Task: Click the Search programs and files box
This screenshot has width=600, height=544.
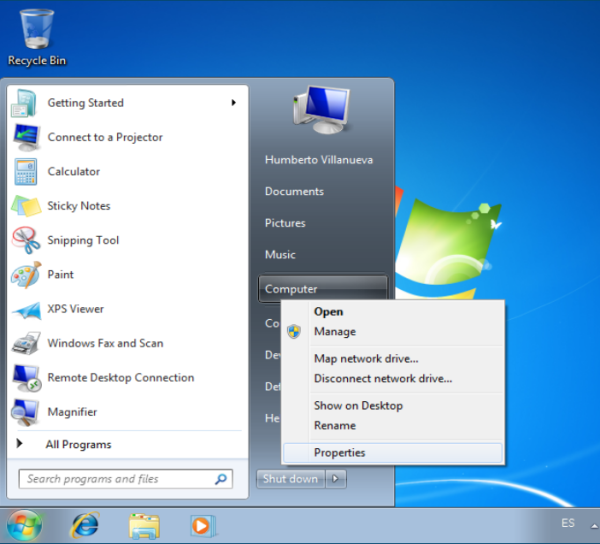Action: (126, 479)
